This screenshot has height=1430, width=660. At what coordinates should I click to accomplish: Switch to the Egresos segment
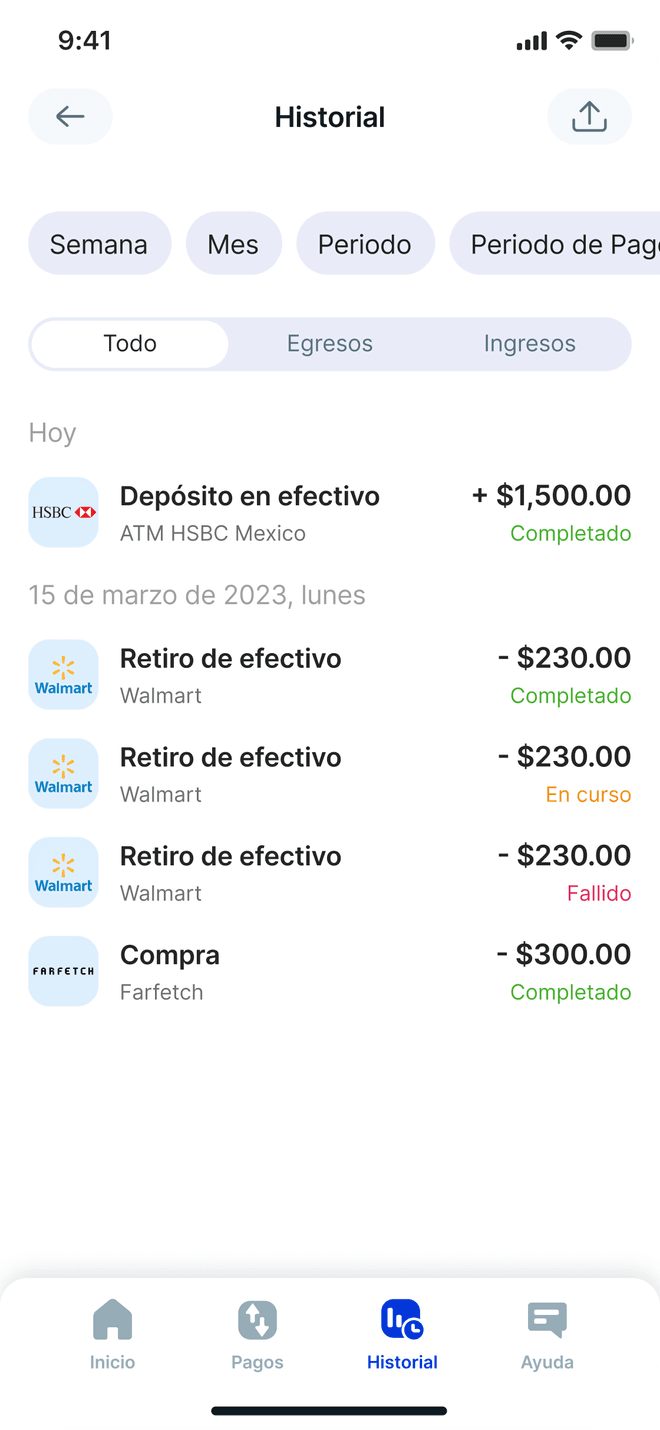click(330, 344)
